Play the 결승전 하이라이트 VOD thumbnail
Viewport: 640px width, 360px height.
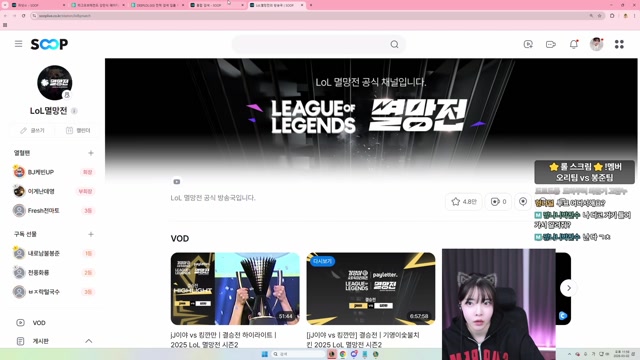235,289
